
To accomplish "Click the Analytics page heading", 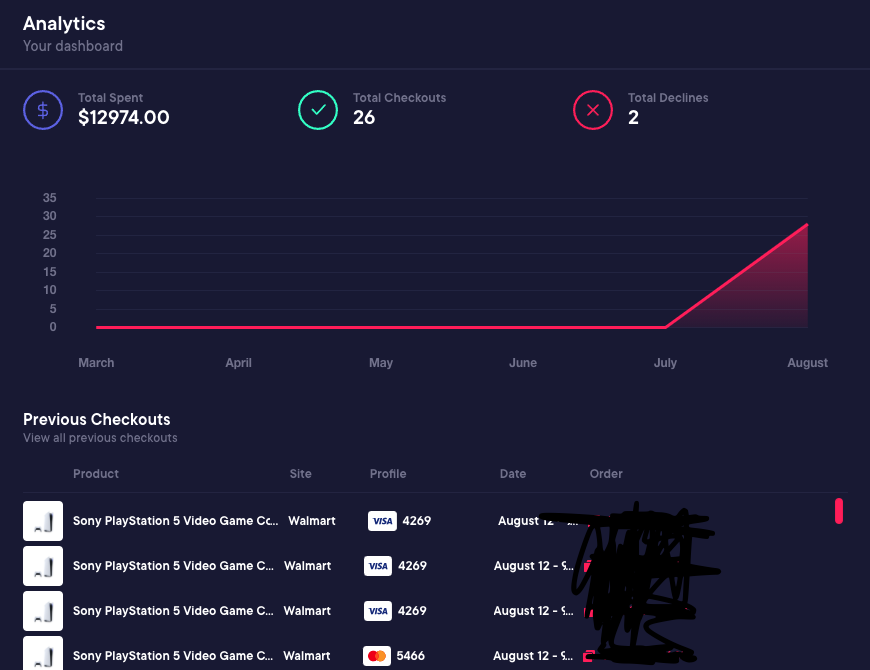I will (64, 24).
